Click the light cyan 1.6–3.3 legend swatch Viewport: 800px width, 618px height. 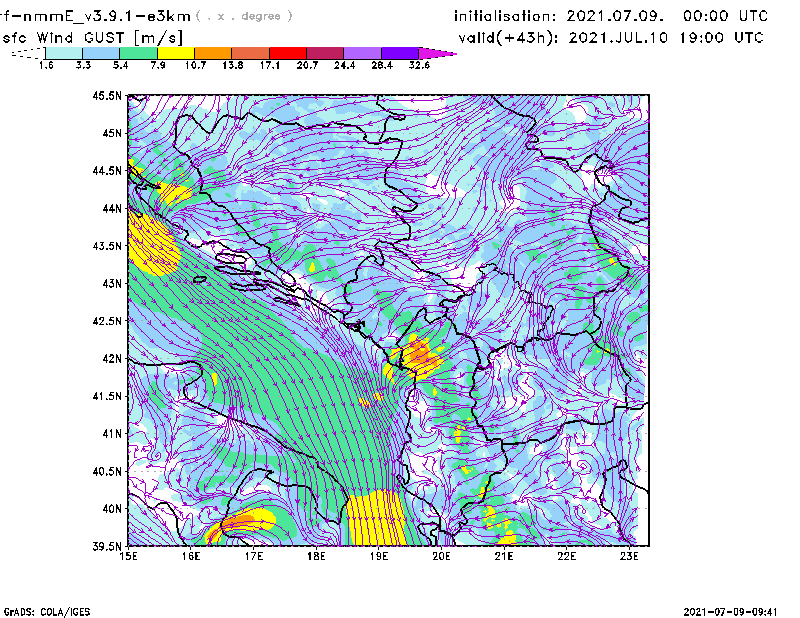(64, 53)
